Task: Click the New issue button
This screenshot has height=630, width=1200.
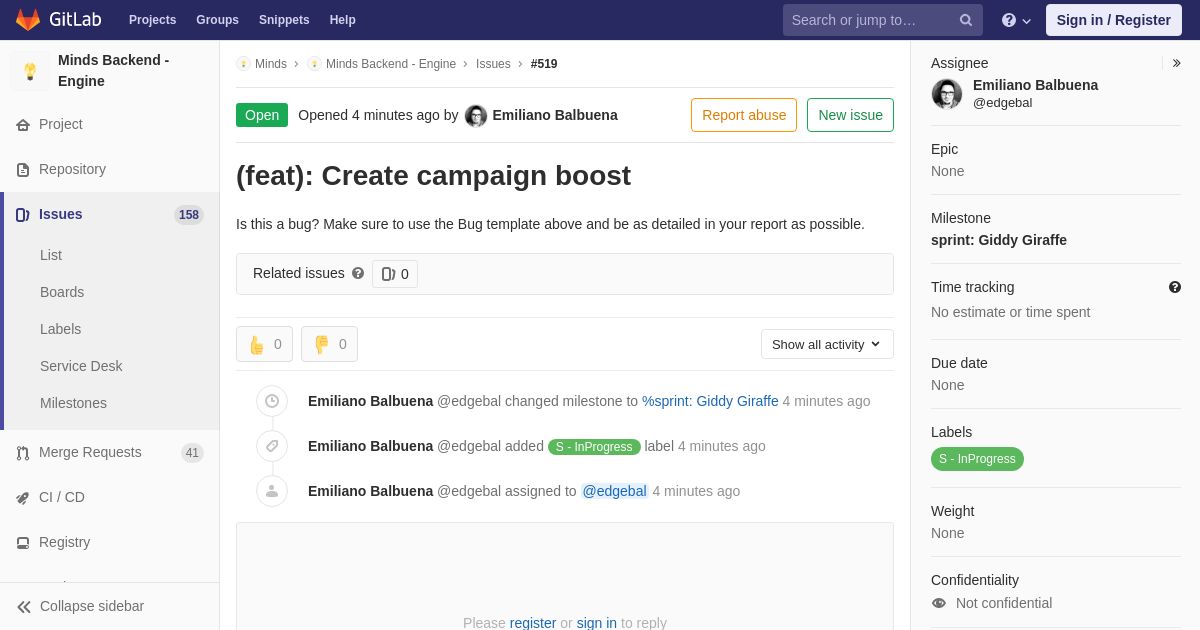Action: point(850,115)
